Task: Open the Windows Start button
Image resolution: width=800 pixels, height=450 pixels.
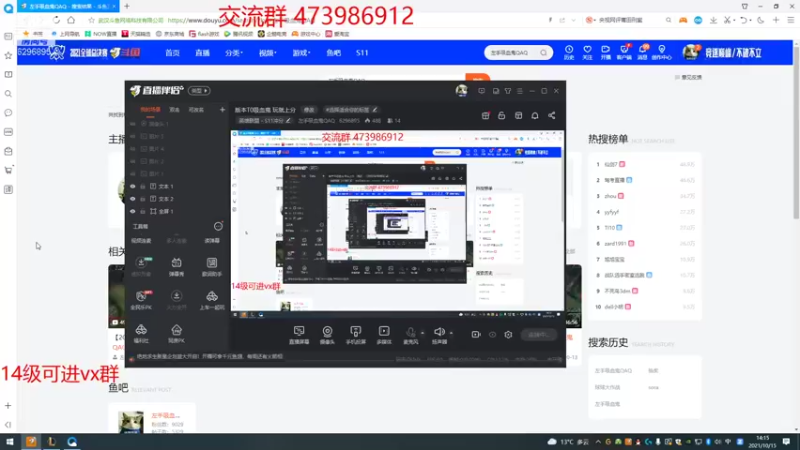Action: pos(10,442)
